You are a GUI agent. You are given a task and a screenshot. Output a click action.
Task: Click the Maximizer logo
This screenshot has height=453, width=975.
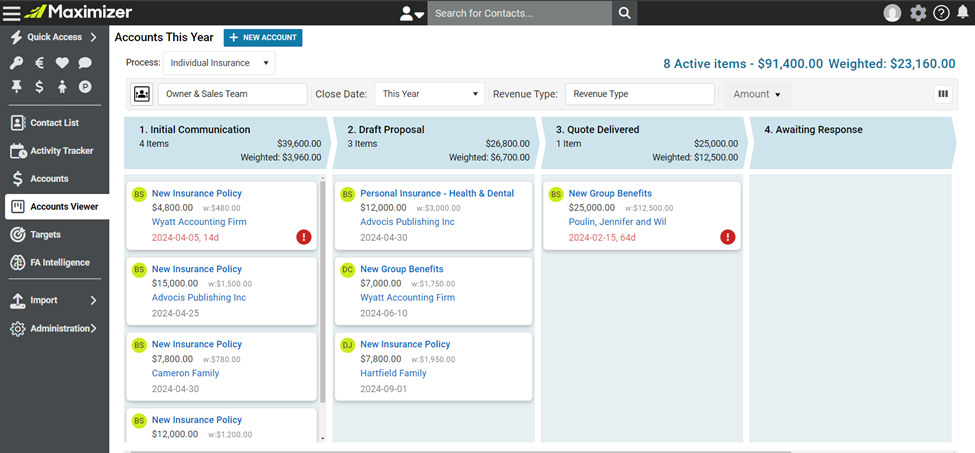tap(79, 12)
